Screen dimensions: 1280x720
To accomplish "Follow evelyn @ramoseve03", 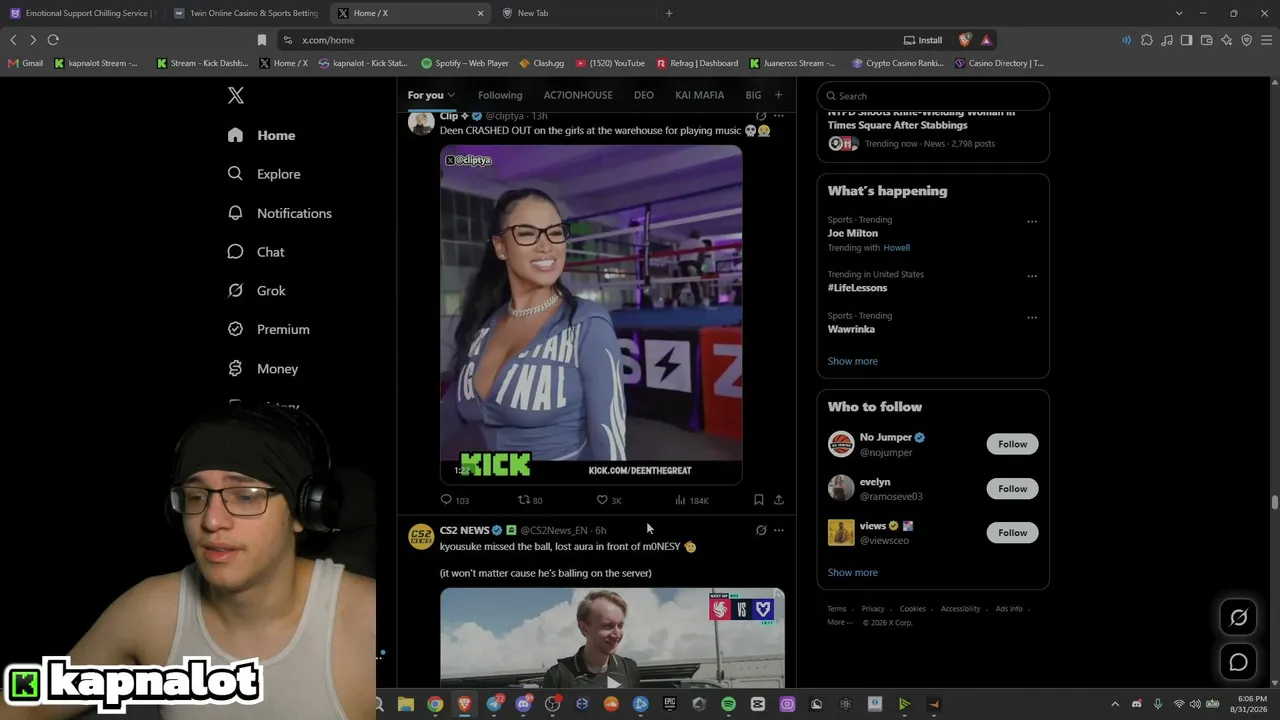I will pos(1012,488).
